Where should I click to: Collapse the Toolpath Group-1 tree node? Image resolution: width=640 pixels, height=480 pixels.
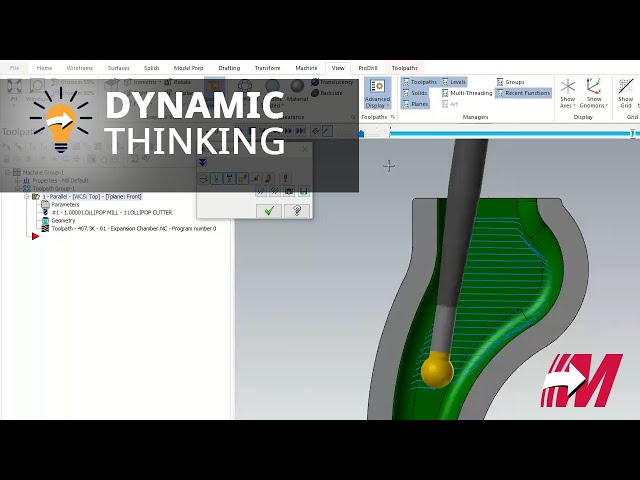coord(17,189)
